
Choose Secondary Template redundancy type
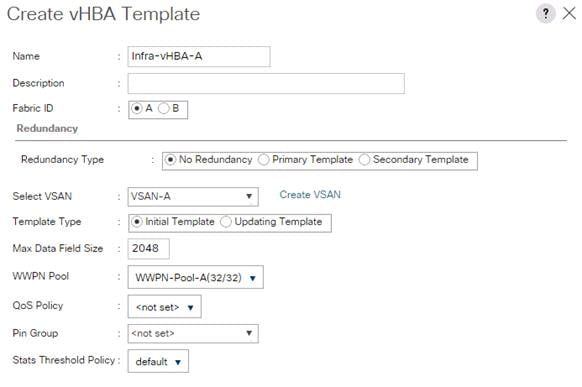pos(364,160)
